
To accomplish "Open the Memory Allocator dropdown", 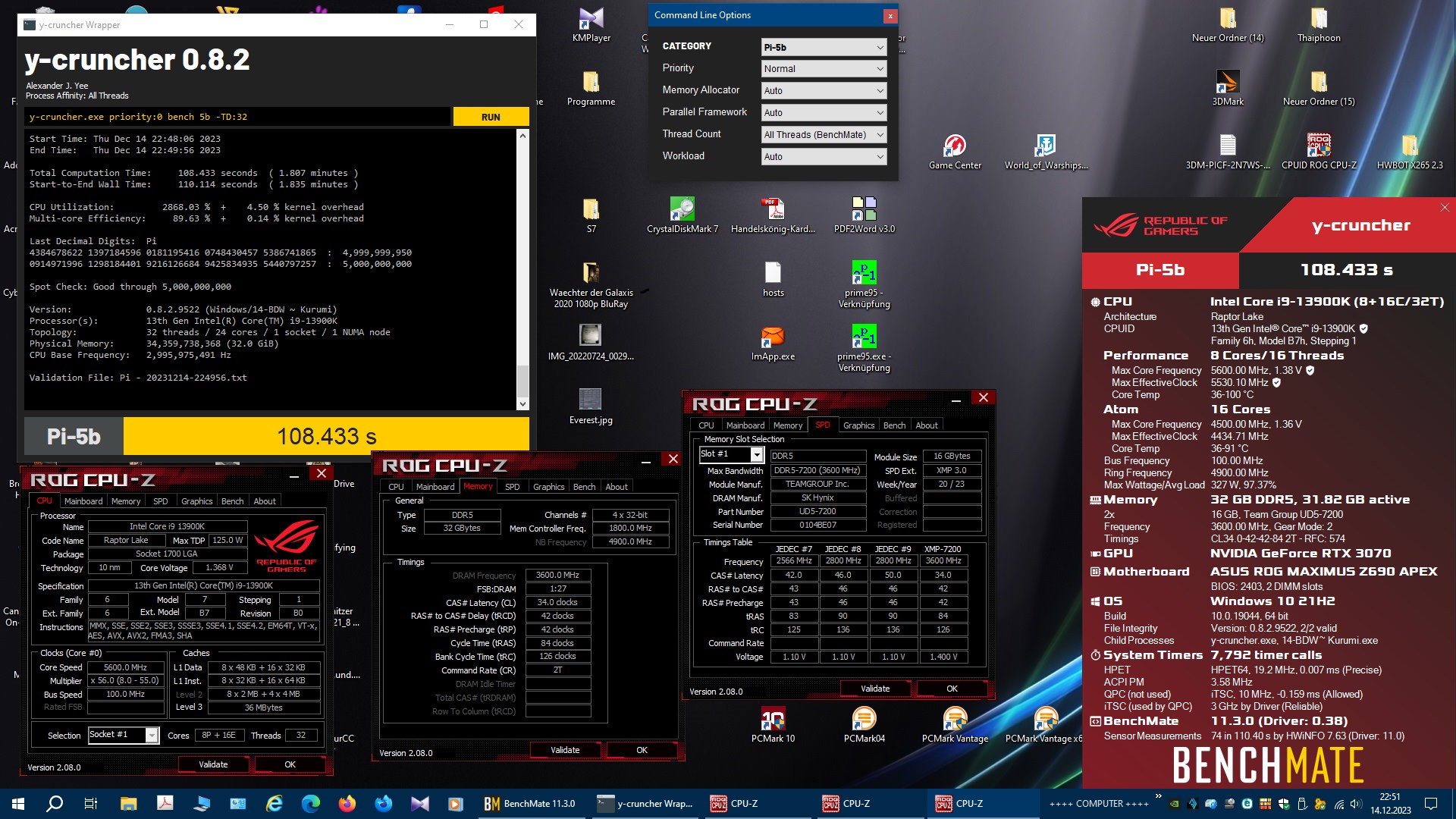I will tap(824, 91).
